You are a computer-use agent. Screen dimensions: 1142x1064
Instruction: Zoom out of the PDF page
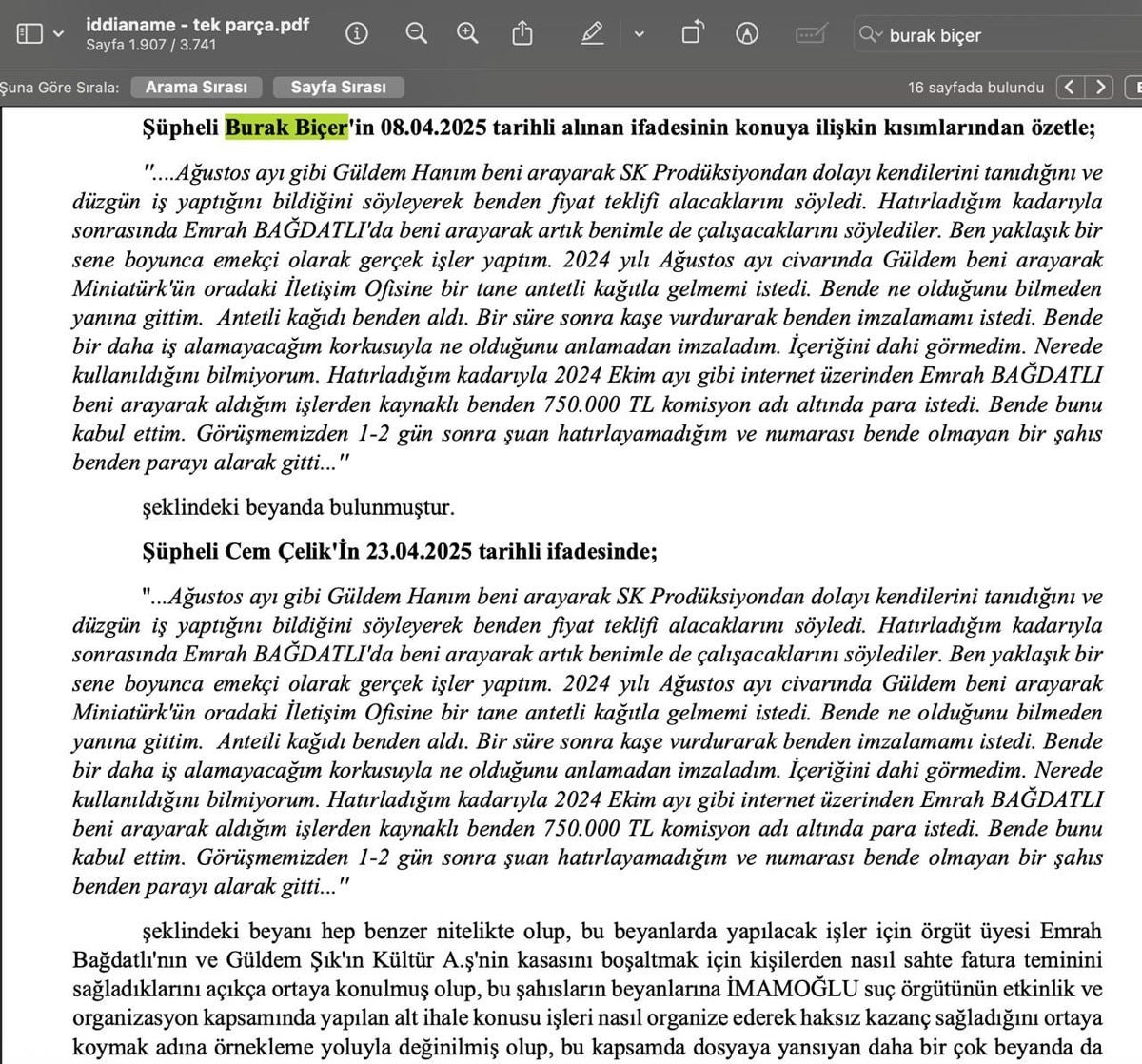(x=416, y=34)
